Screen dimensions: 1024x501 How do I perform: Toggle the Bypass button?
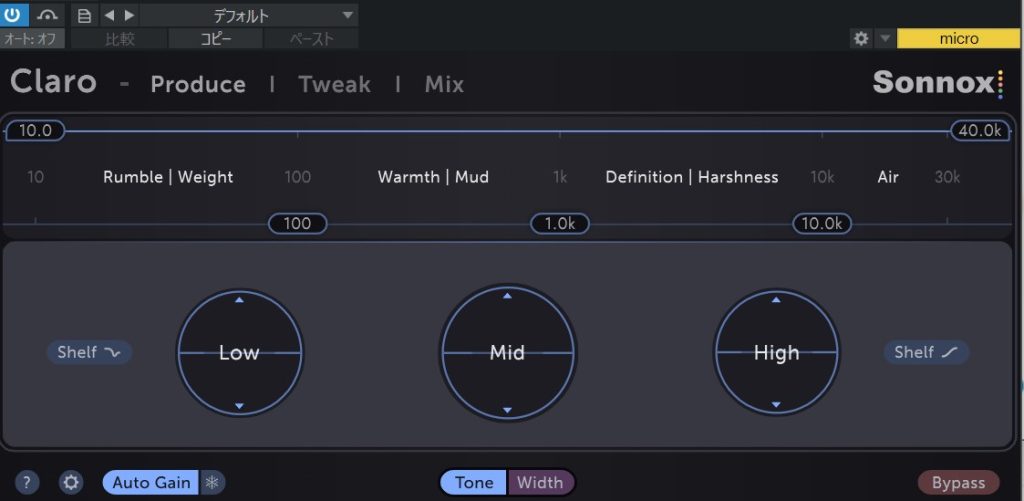point(958,483)
